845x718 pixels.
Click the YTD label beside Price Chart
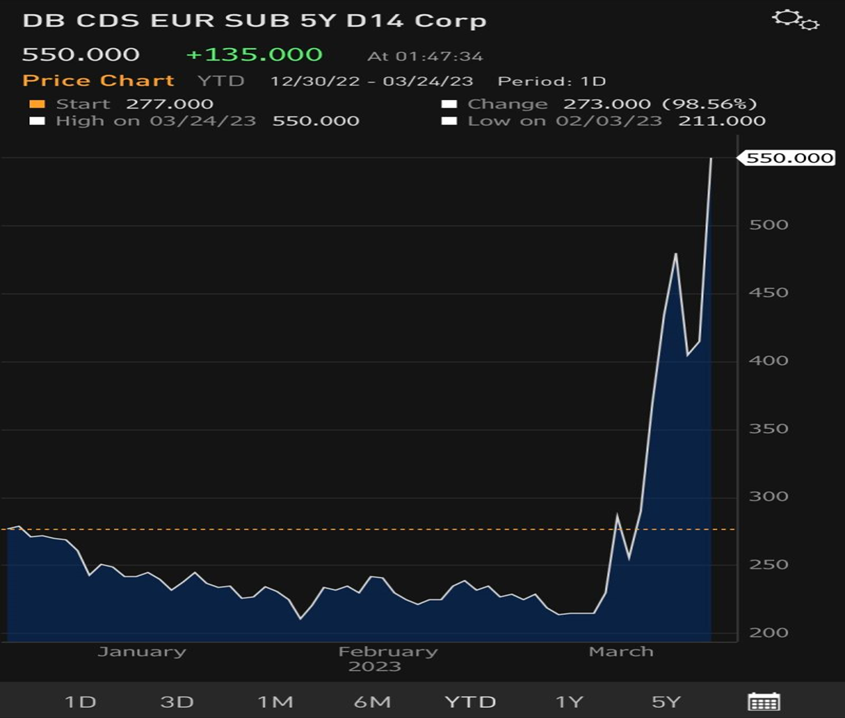(221, 81)
